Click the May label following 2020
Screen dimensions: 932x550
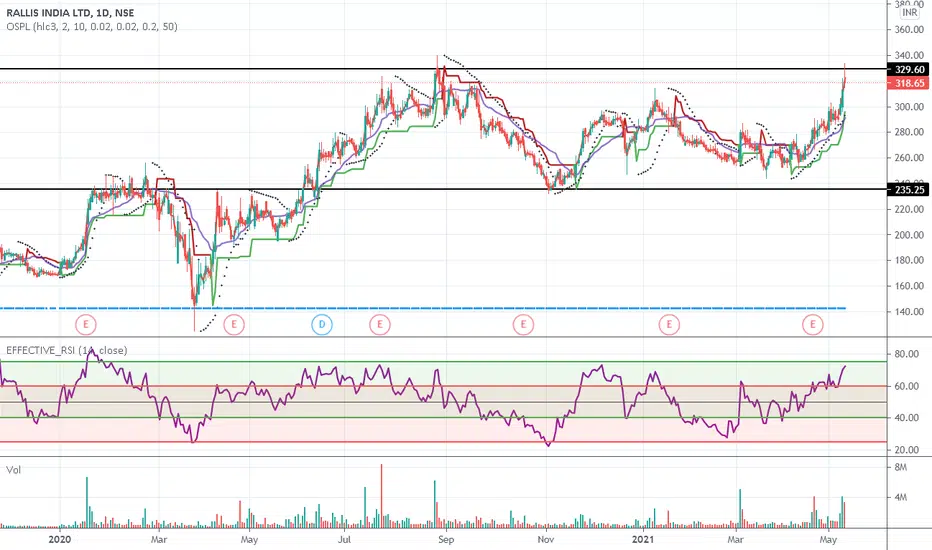coord(249,539)
